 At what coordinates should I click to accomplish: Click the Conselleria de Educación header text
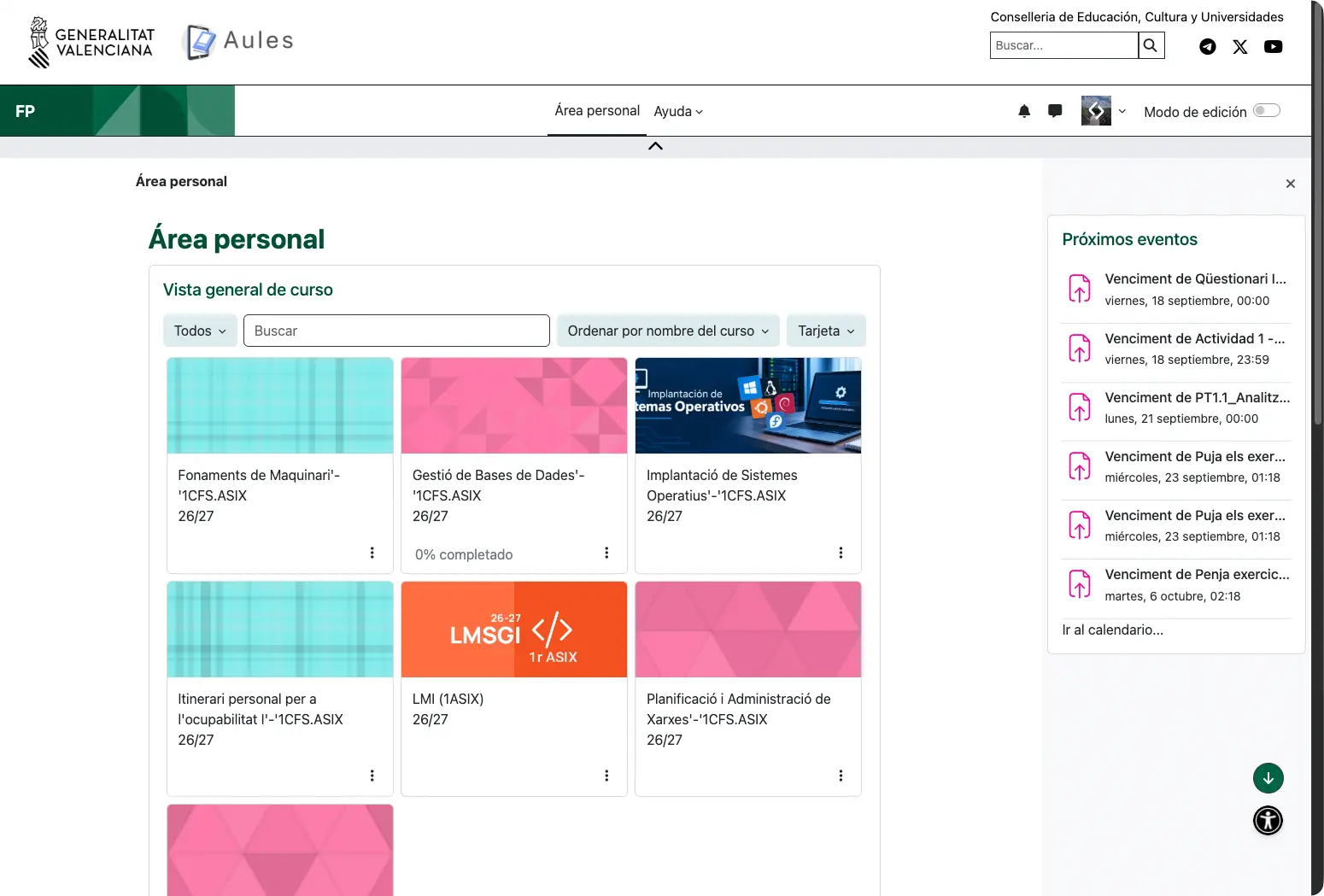(1137, 17)
